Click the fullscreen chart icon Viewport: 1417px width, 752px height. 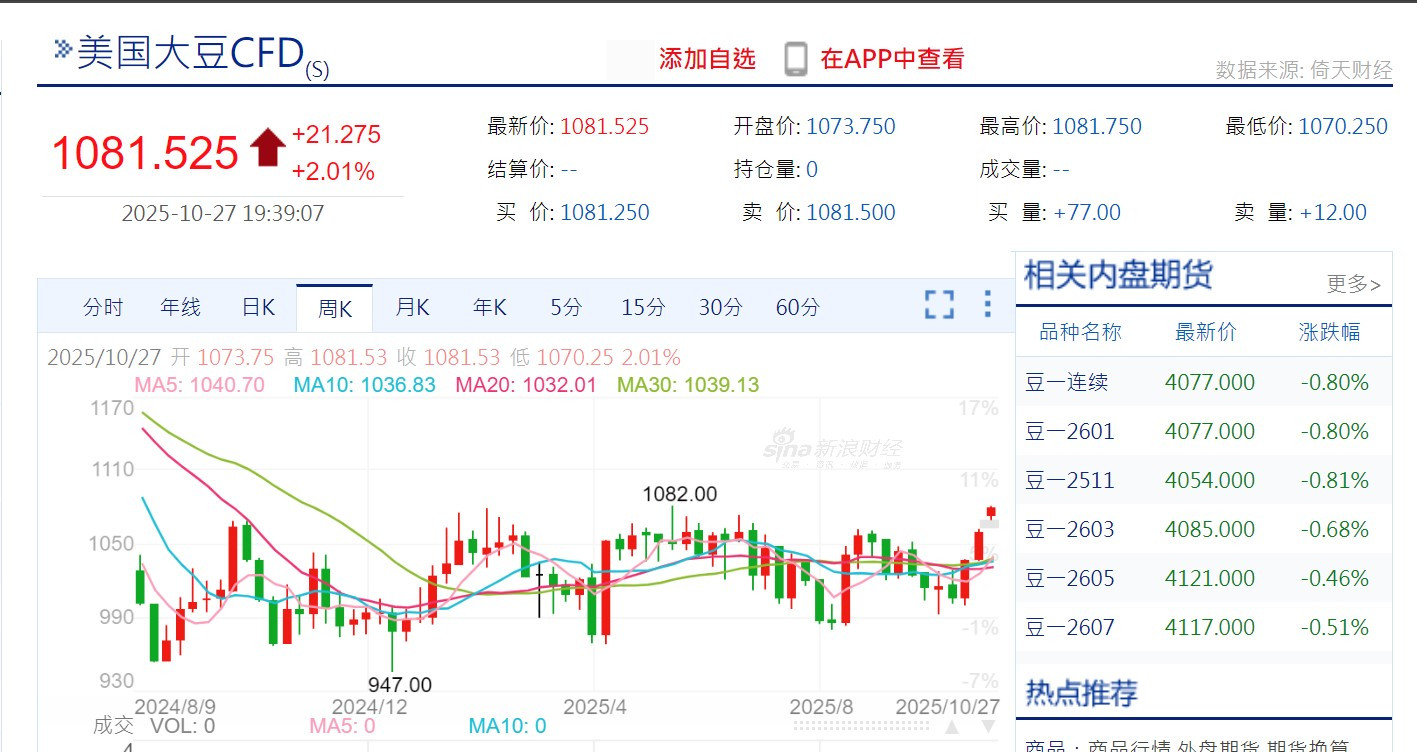939,305
